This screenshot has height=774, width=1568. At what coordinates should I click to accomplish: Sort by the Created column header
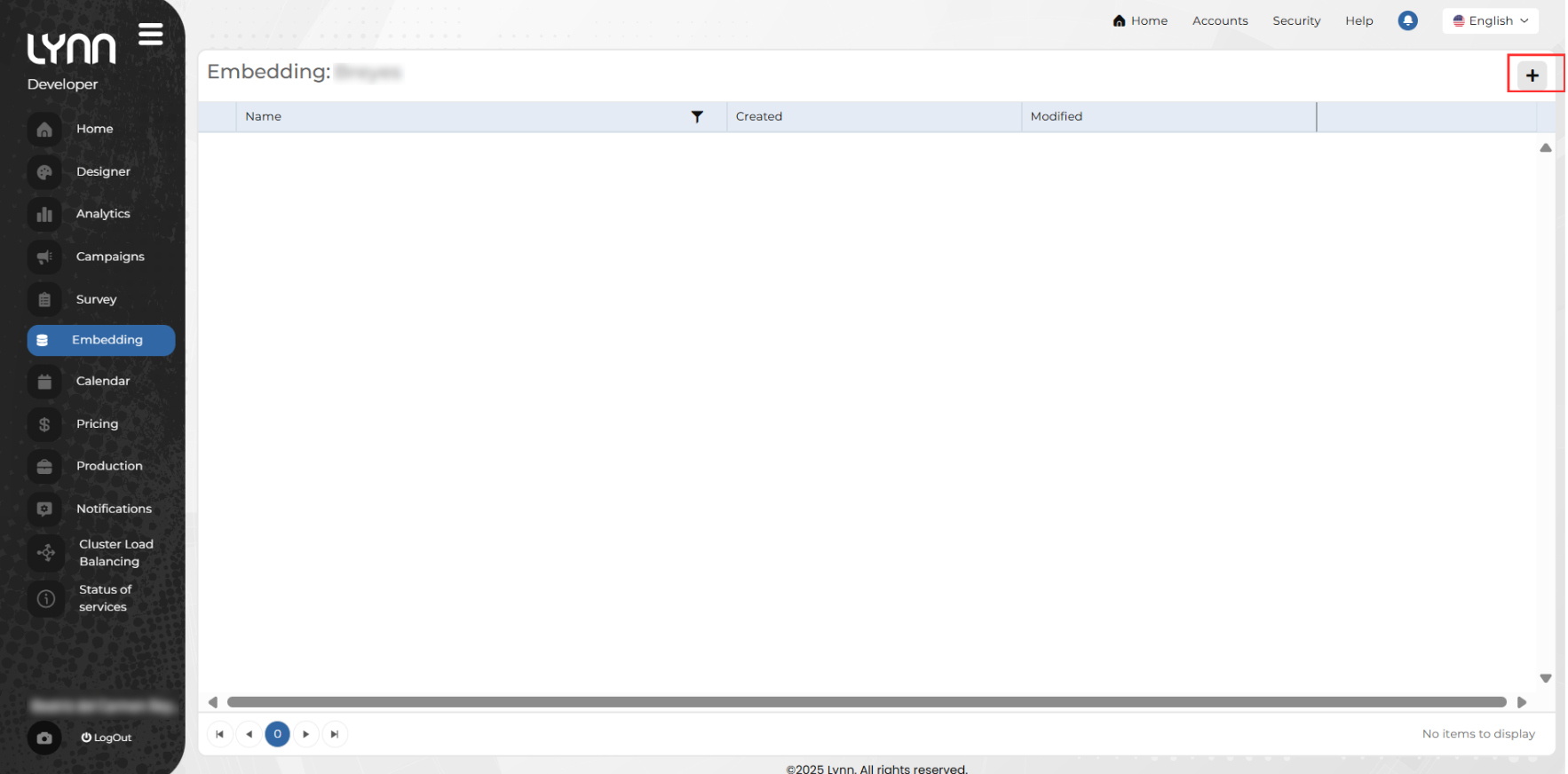(759, 116)
